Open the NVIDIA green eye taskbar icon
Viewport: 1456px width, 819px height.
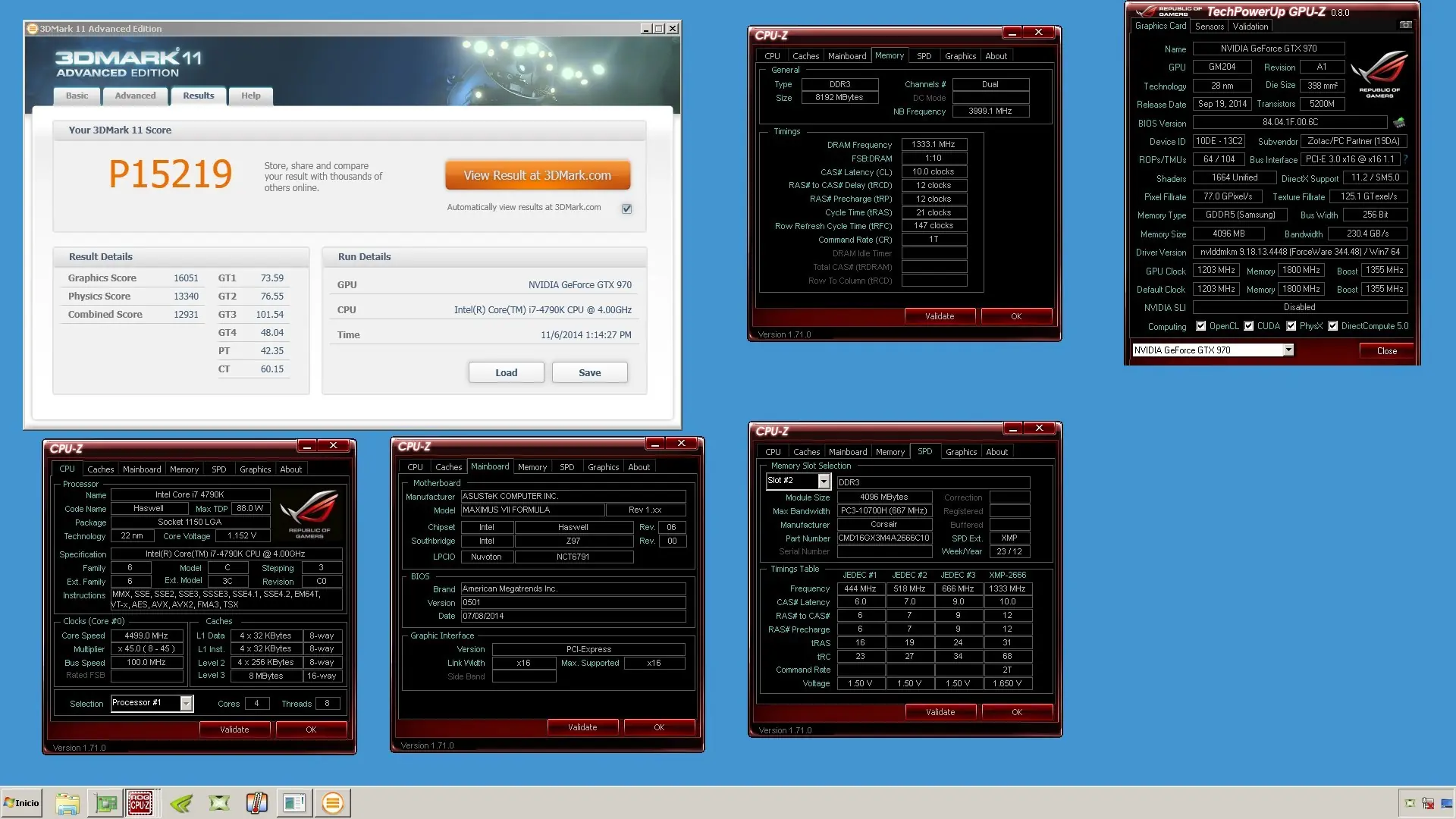click(x=181, y=803)
